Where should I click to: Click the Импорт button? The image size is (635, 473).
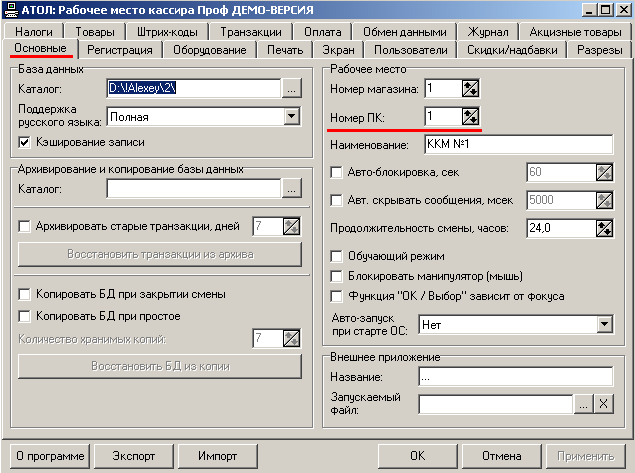tap(217, 456)
